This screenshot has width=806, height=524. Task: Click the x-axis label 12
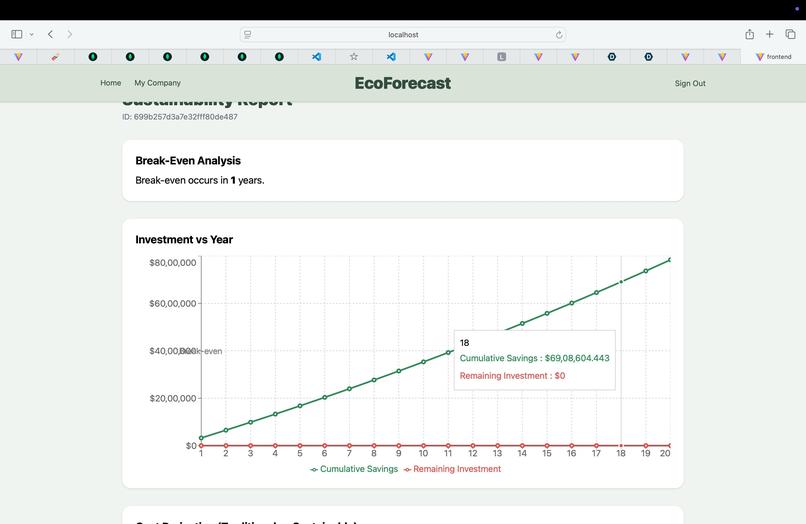tap(473, 453)
